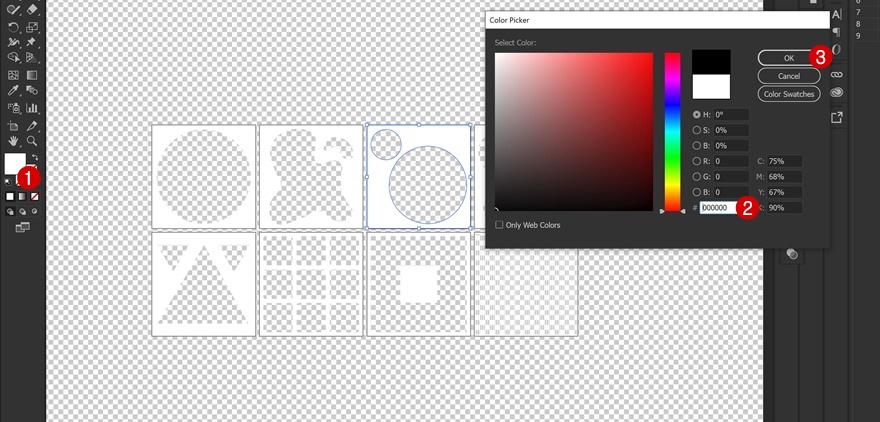The height and width of the screenshot is (422, 880).
Task: Change Screen Mode button
Action: 22,227
